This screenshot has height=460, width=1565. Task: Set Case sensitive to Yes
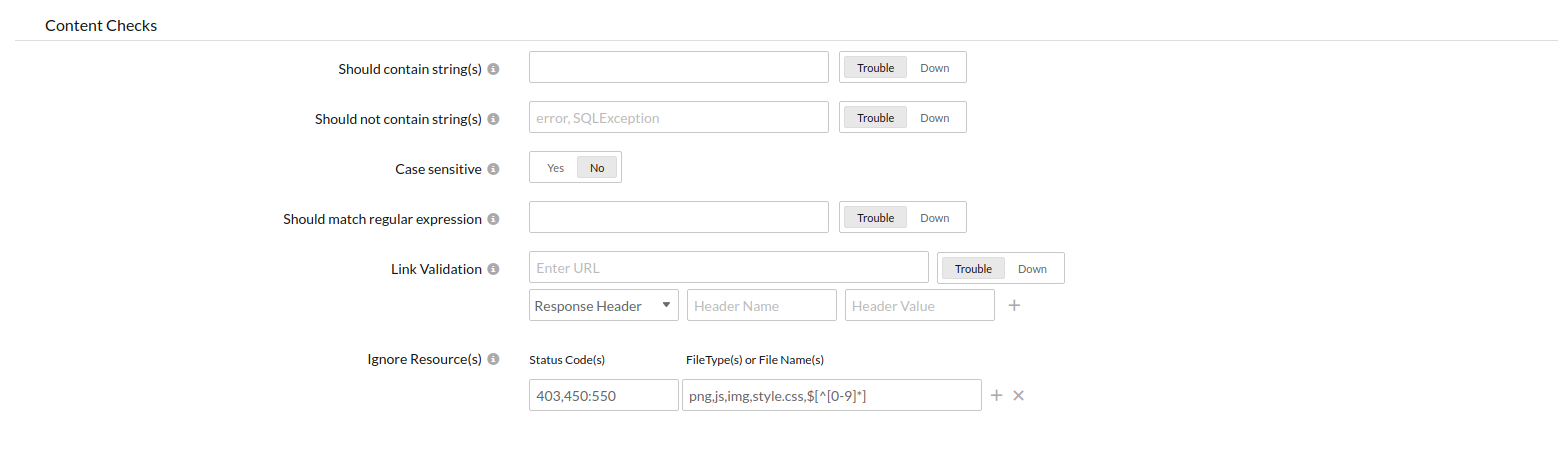pos(555,168)
